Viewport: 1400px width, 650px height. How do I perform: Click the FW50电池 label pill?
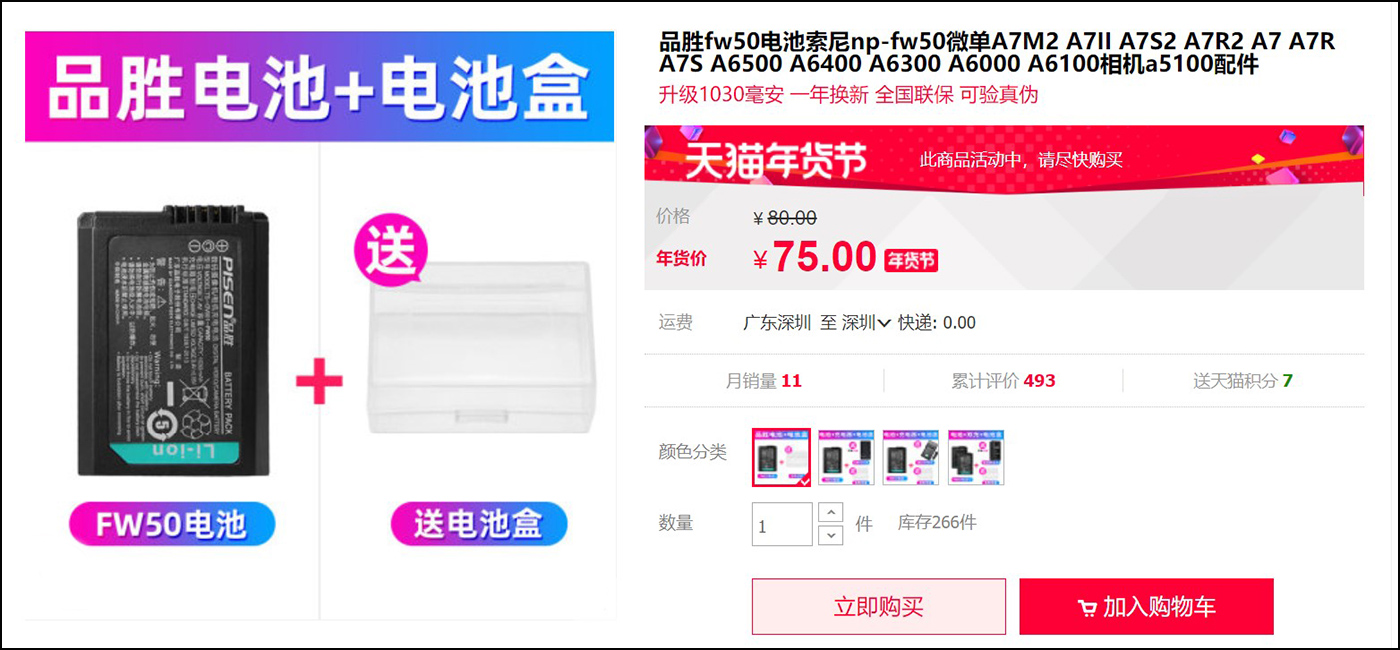172,524
